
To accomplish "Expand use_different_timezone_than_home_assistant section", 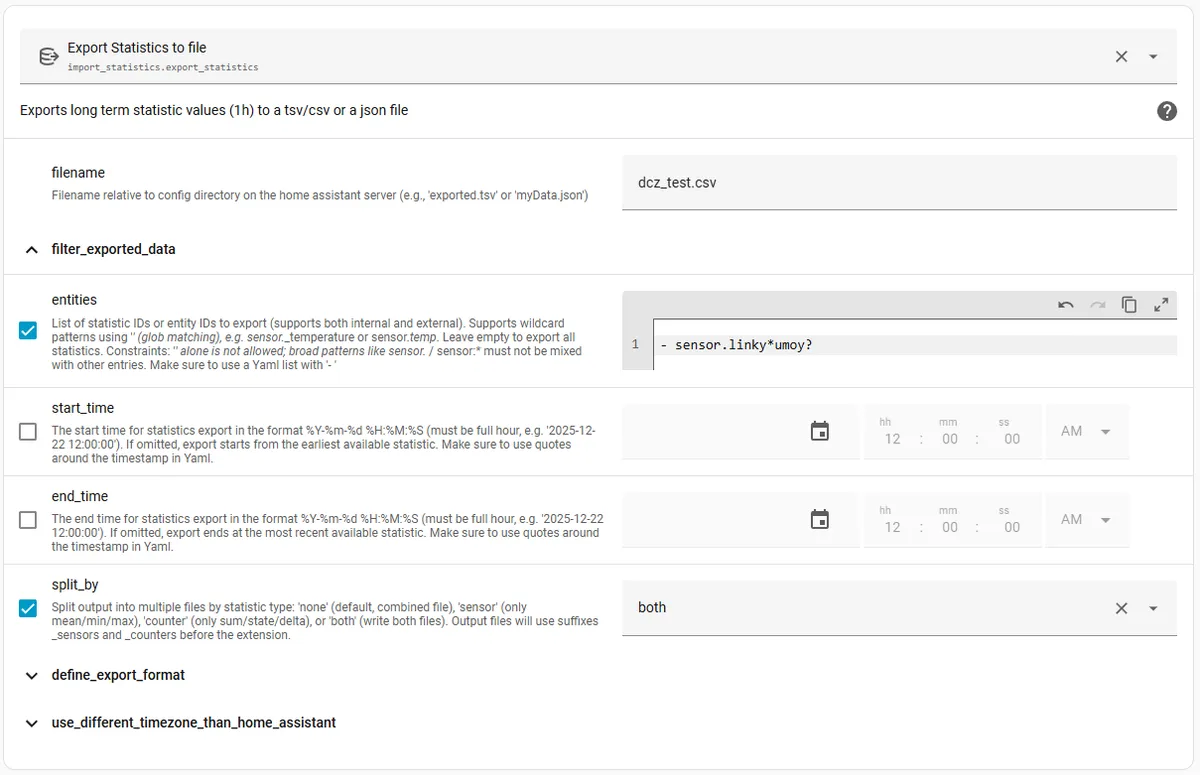I will (x=32, y=722).
